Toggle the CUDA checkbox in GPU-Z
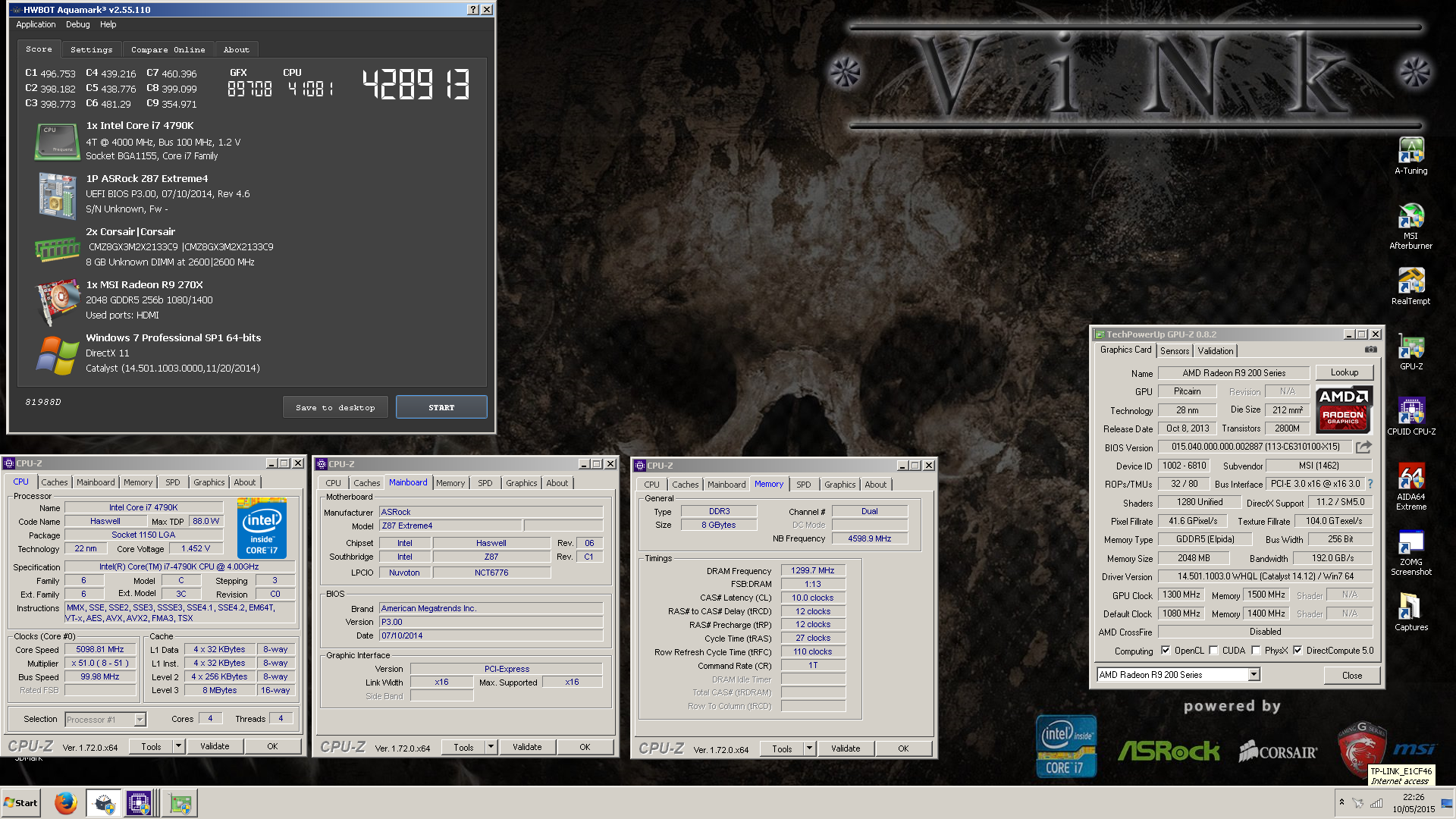The width and height of the screenshot is (1456, 819). 1213,651
